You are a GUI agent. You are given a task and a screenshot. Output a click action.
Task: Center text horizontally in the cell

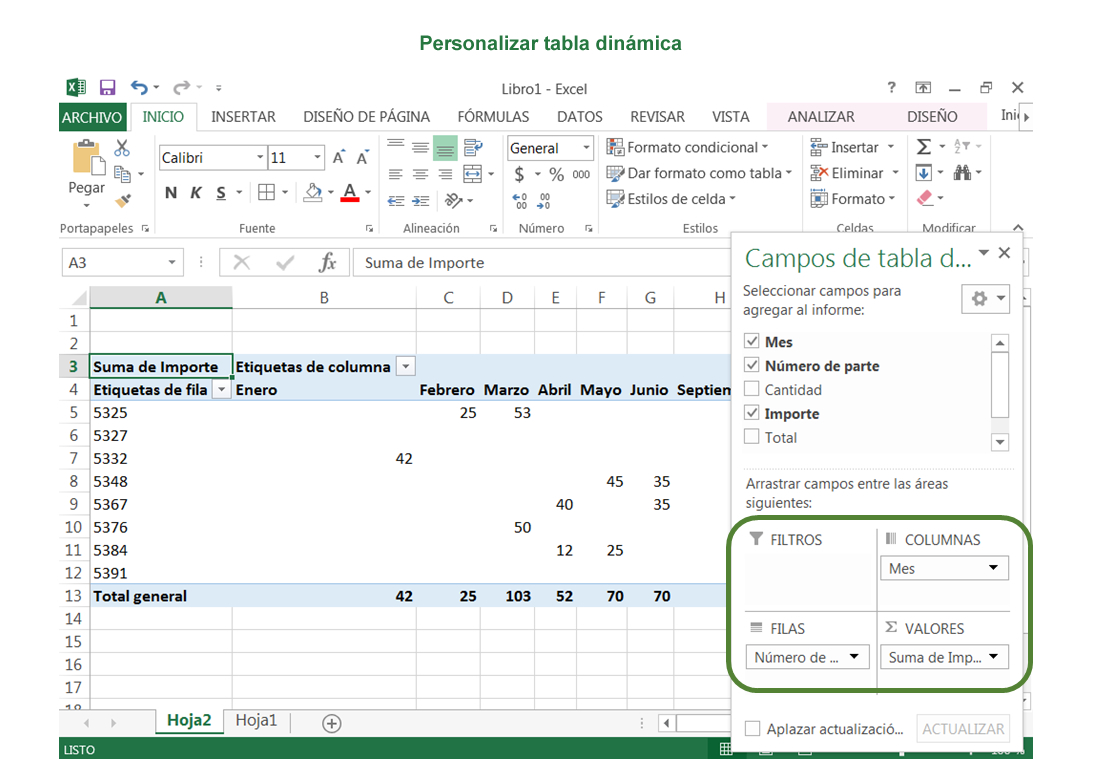tap(420, 174)
